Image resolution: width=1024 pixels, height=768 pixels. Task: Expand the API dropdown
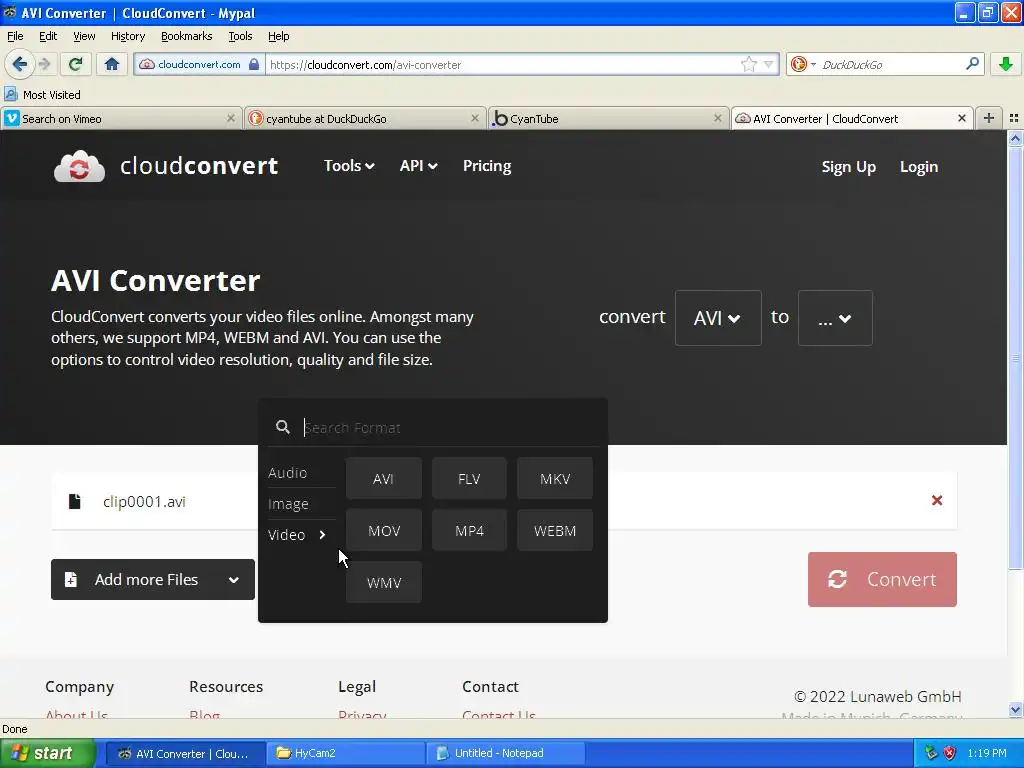click(x=418, y=166)
